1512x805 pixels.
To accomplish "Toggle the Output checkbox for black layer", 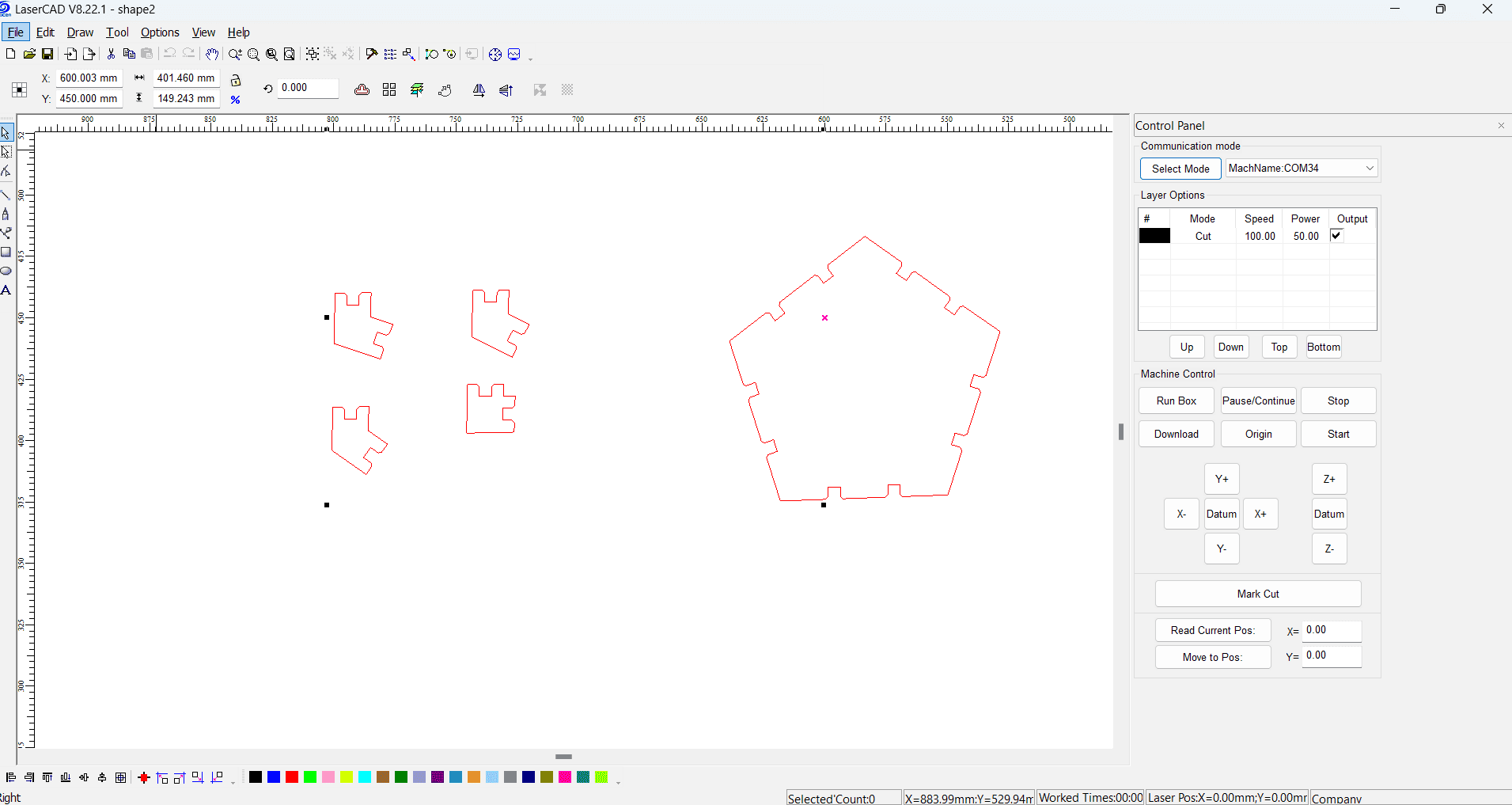I will click(1336, 235).
